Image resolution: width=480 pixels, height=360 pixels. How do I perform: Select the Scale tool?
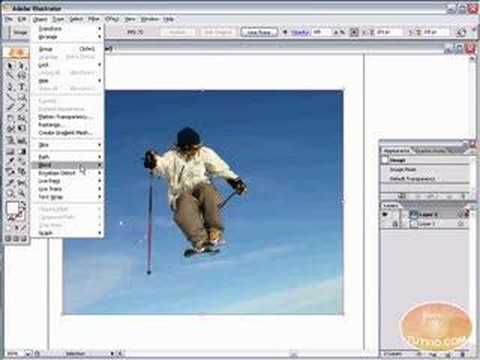point(22,119)
